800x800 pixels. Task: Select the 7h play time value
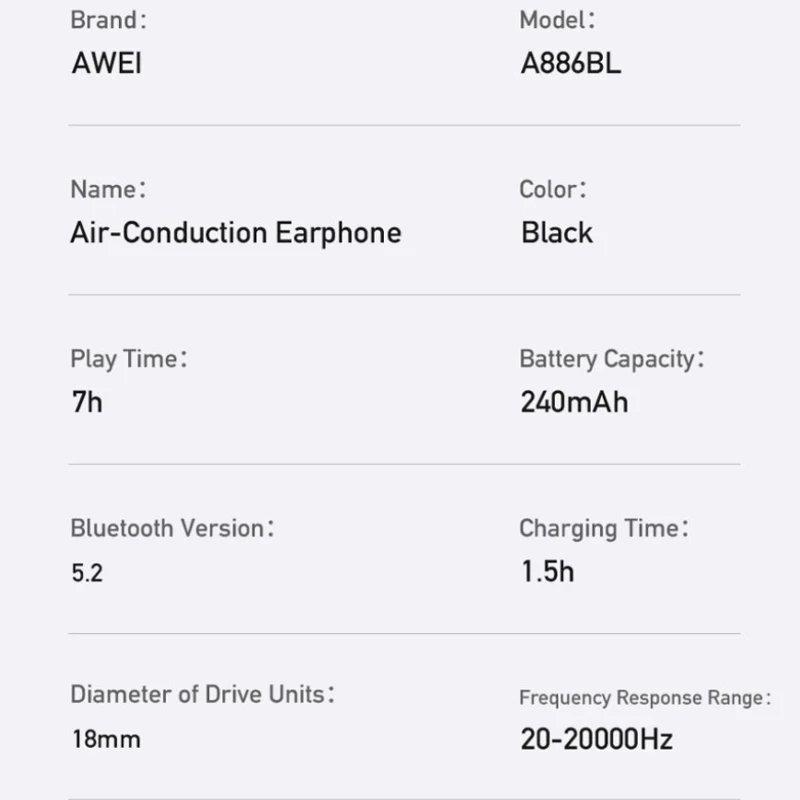click(87, 402)
